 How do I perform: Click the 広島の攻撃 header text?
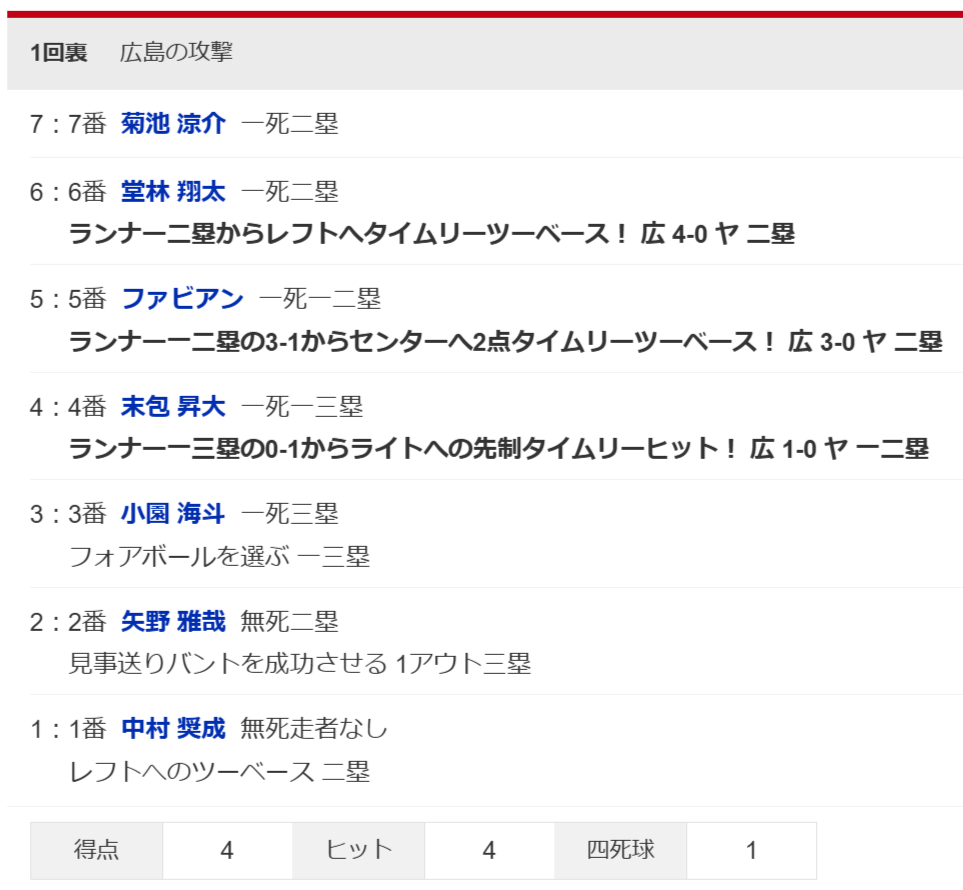[x=176, y=52]
